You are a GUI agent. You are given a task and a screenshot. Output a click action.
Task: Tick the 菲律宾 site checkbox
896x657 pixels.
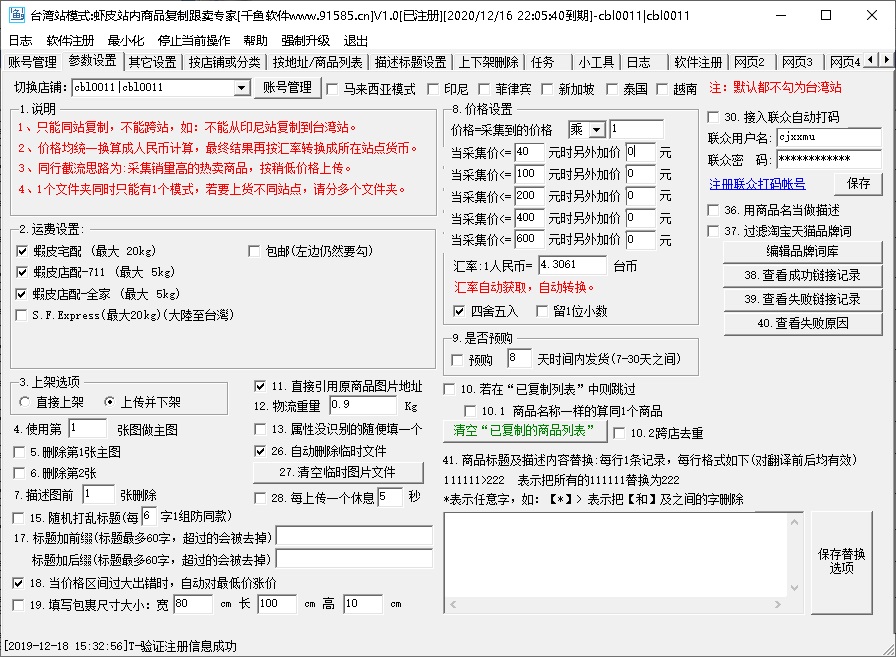coord(484,89)
